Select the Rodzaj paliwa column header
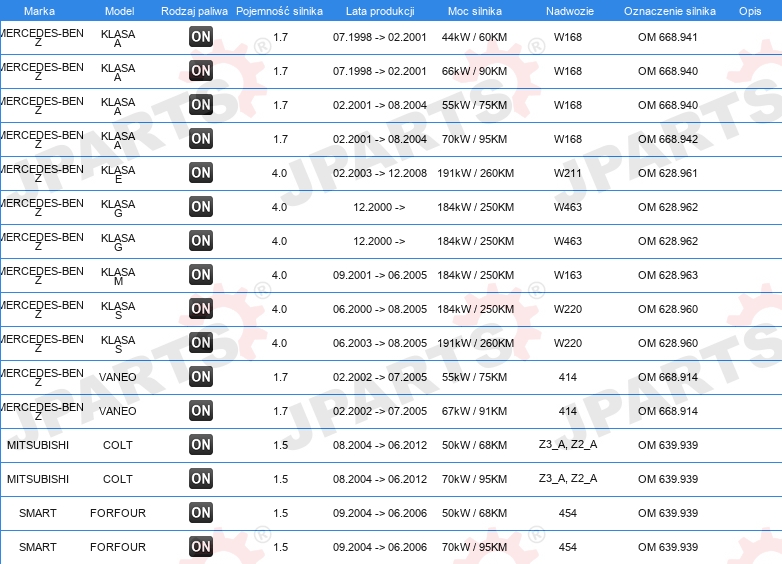The image size is (782, 564). (x=195, y=11)
